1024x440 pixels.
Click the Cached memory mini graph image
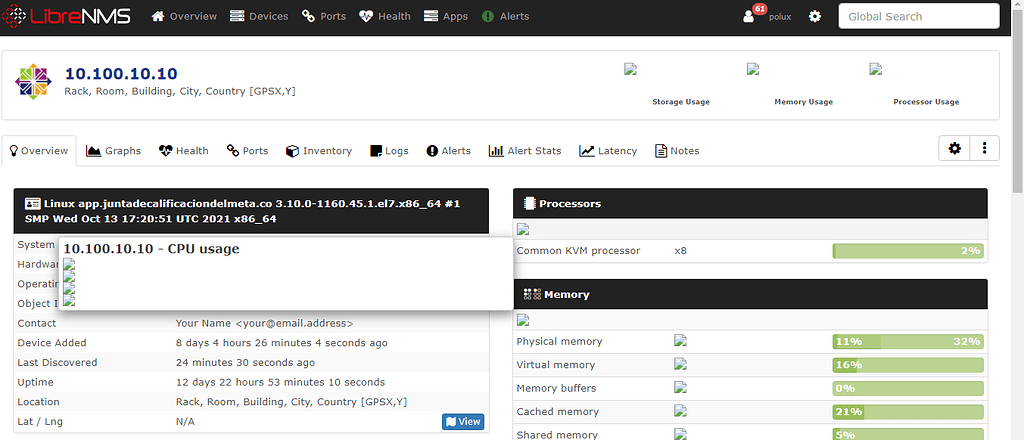[680, 411]
